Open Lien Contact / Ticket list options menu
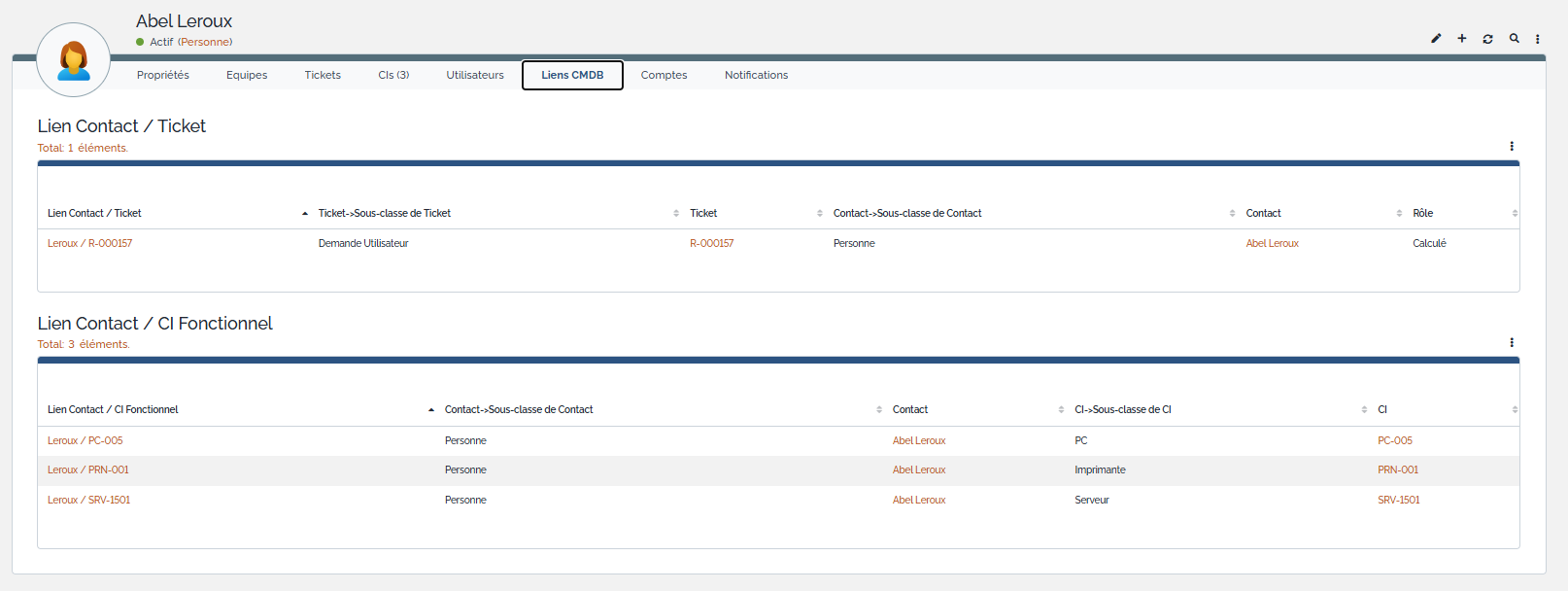1568x591 pixels. [x=1512, y=147]
